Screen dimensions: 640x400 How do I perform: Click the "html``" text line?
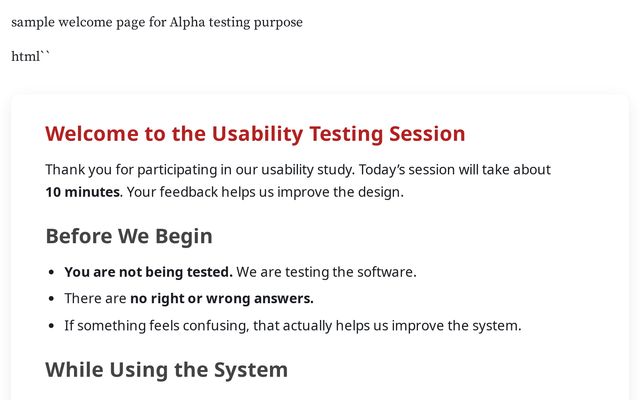point(30,57)
